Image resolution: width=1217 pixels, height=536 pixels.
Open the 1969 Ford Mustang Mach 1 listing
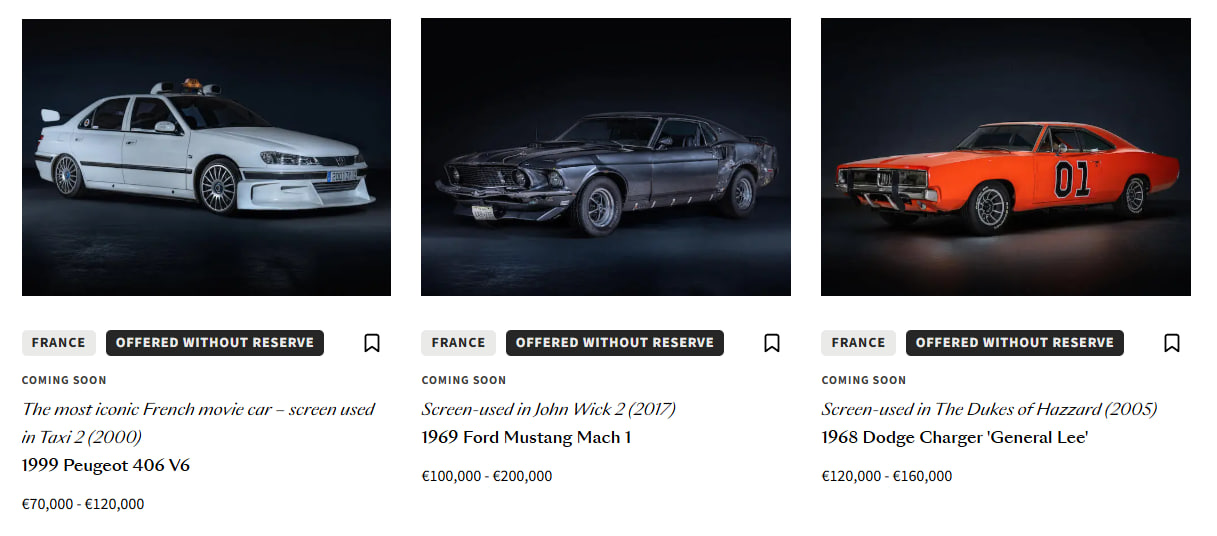(526, 437)
